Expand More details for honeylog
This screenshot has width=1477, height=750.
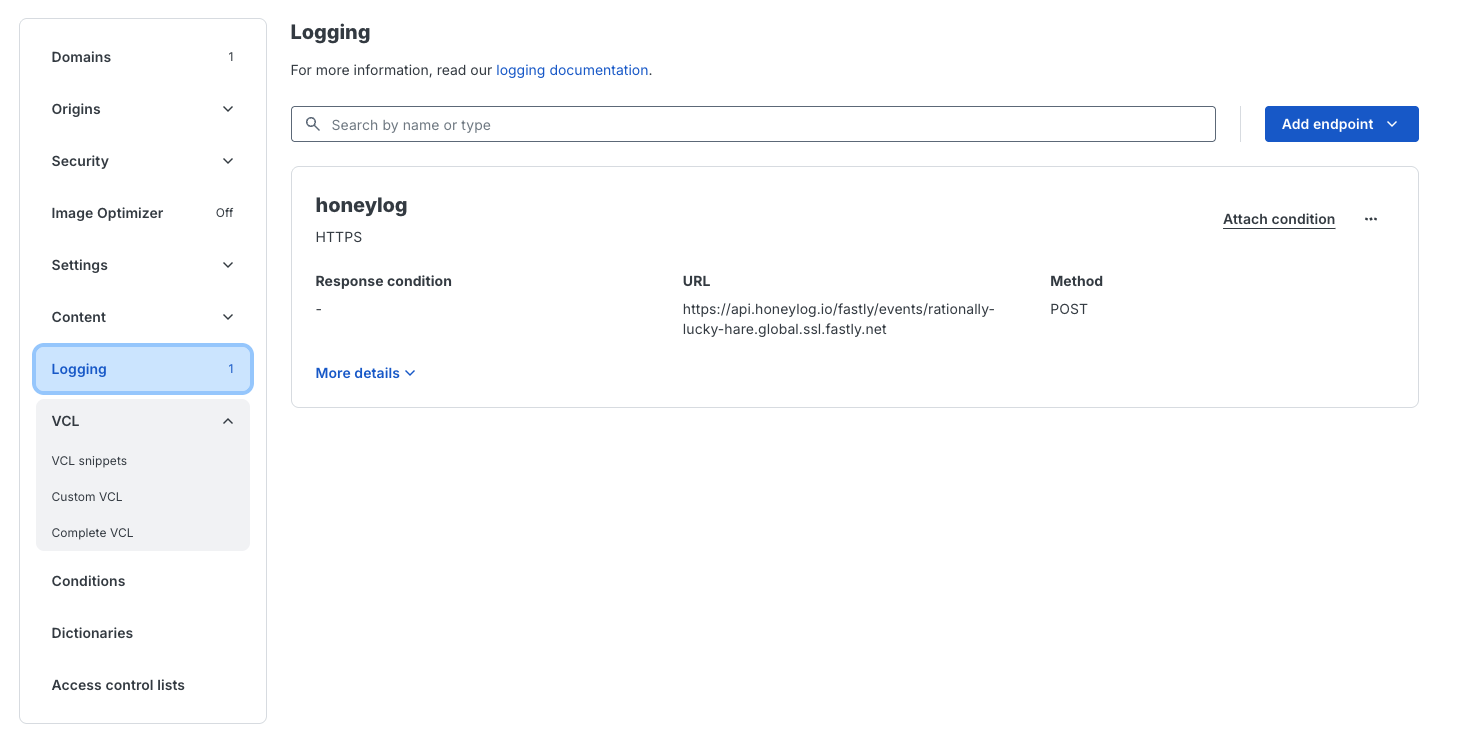point(365,373)
